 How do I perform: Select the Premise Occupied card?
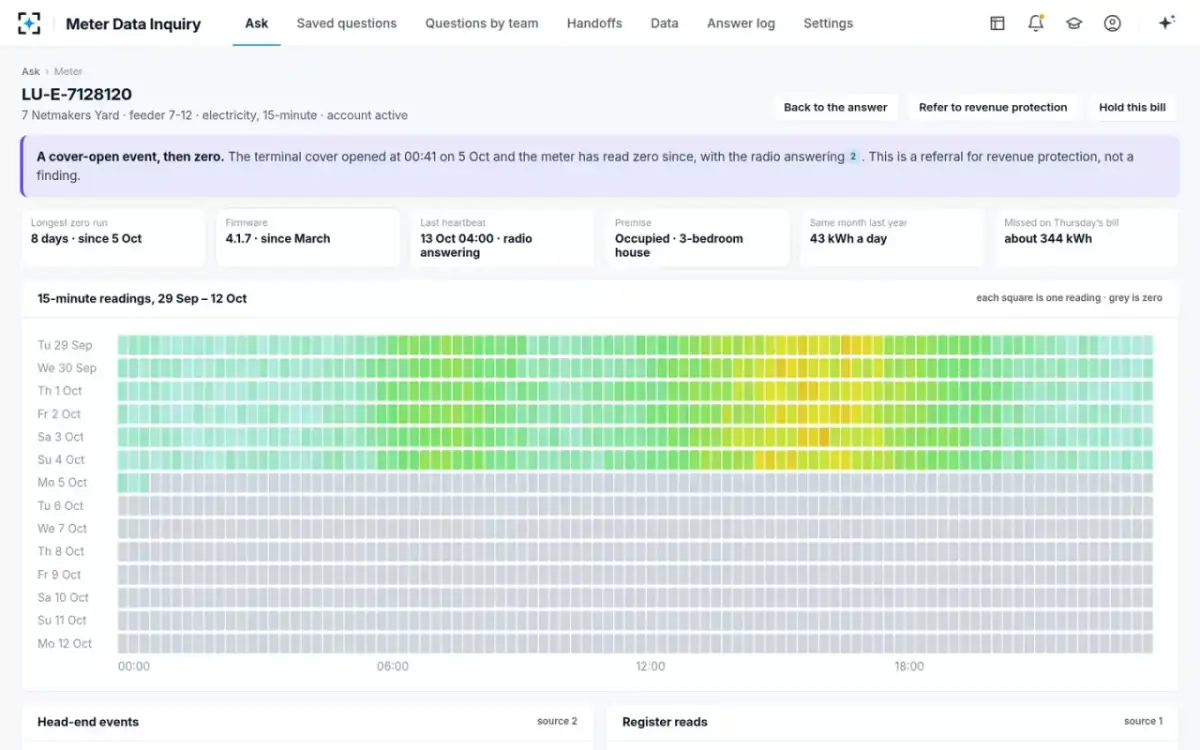[697, 238]
